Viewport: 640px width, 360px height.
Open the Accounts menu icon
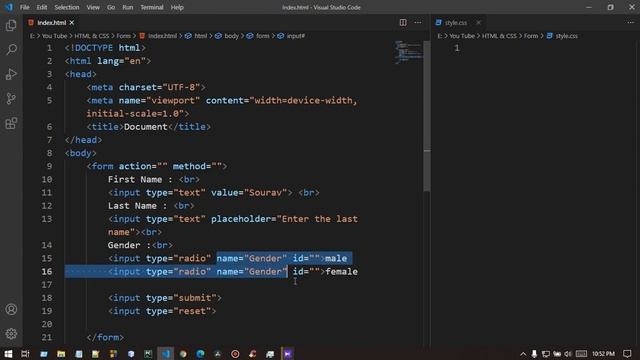[11, 309]
